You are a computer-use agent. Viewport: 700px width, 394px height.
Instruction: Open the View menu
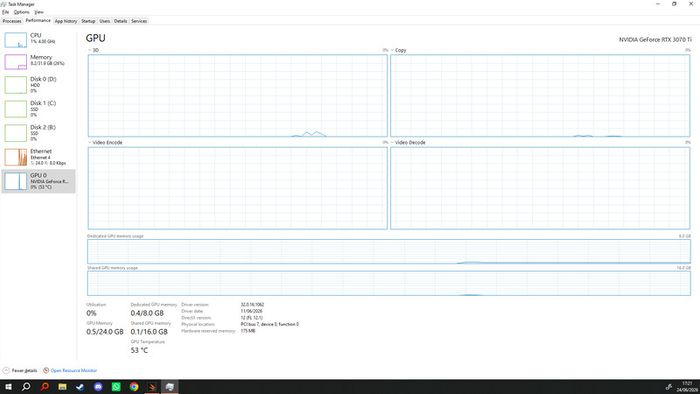[x=39, y=12]
